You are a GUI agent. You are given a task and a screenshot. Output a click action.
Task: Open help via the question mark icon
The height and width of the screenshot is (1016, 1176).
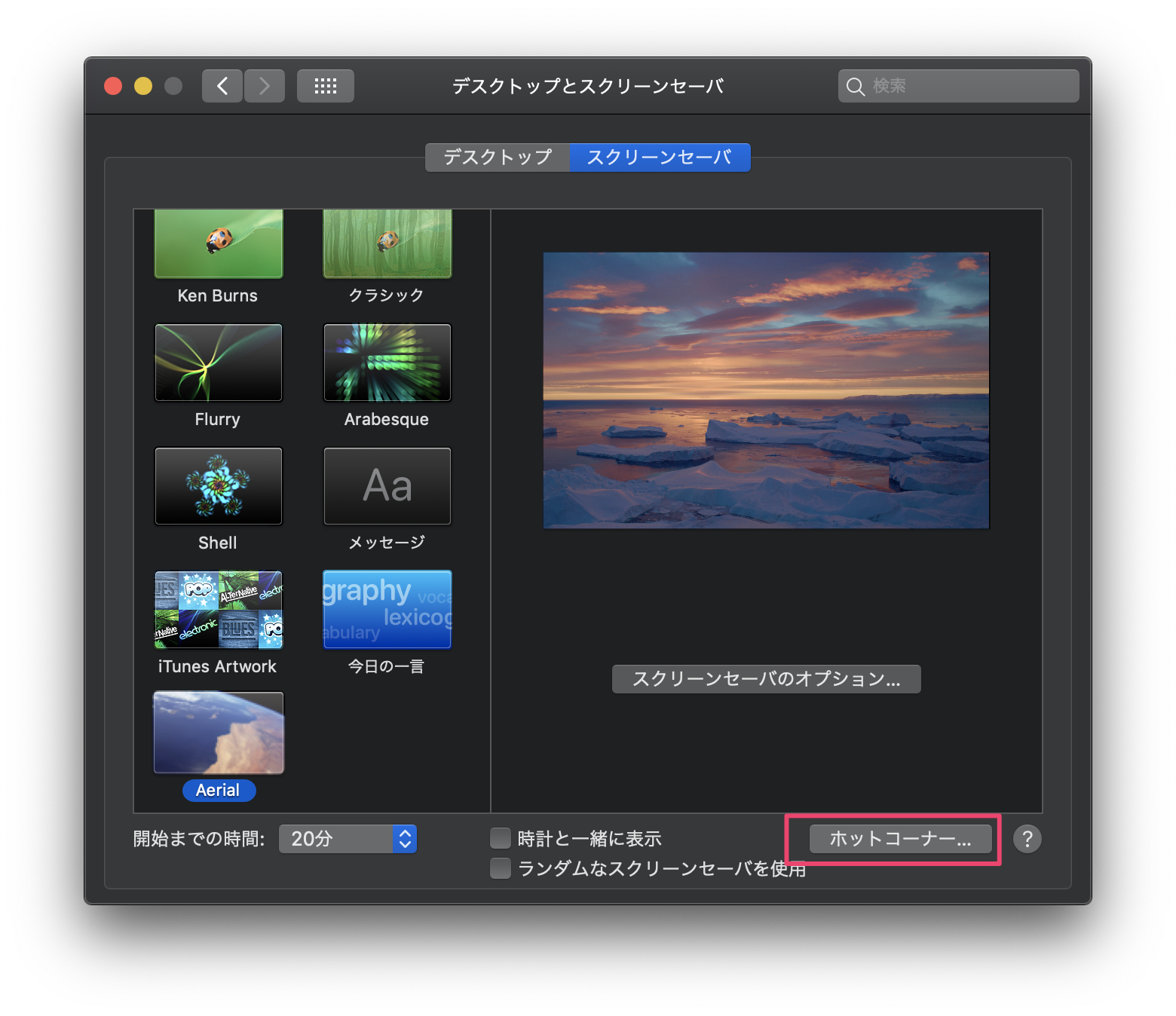tap(1027, 838)
